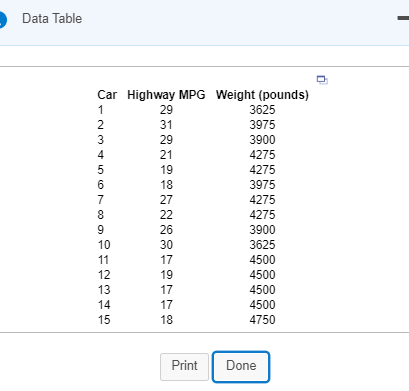Click the MPG value 29 for car 1
The height and width of the screenshot is (391, 409).
(166, 110)
